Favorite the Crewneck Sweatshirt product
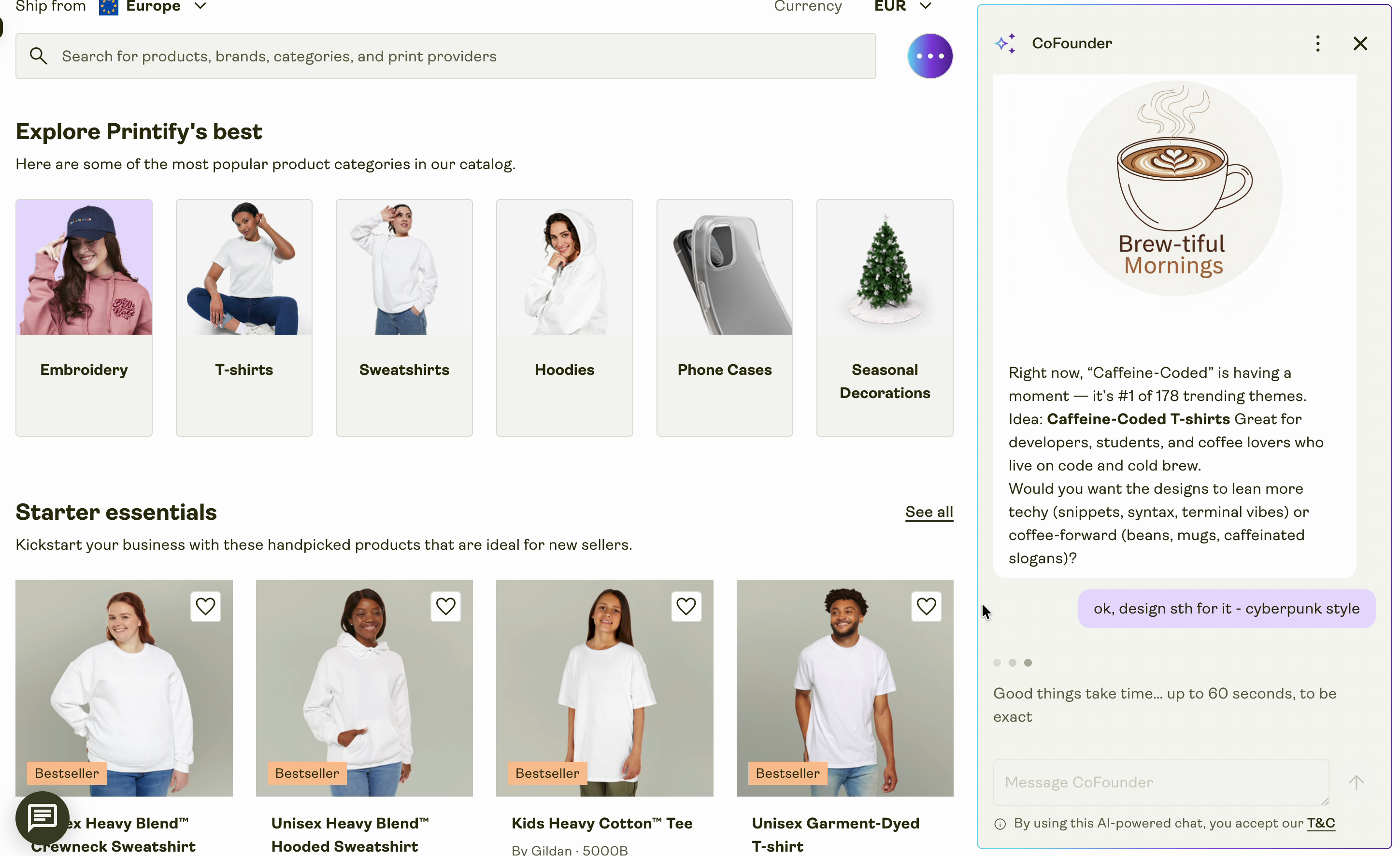Image resolution: width=1400 pixels, height=856 pixels. pyautogui.click(x=205, y=606)
